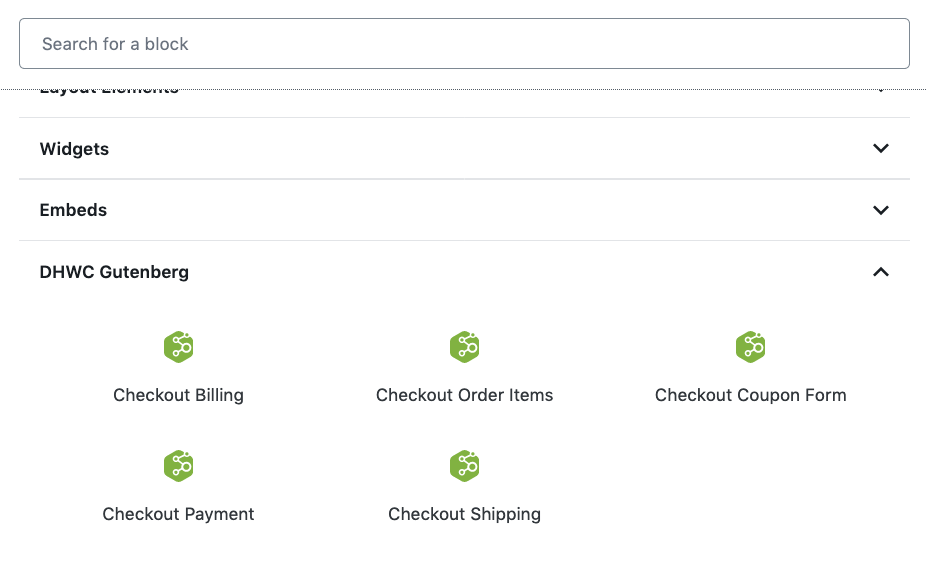The image size is (927, 571).
Task: Add the Checkout Payment block icon
Action: tap(178, 465)
